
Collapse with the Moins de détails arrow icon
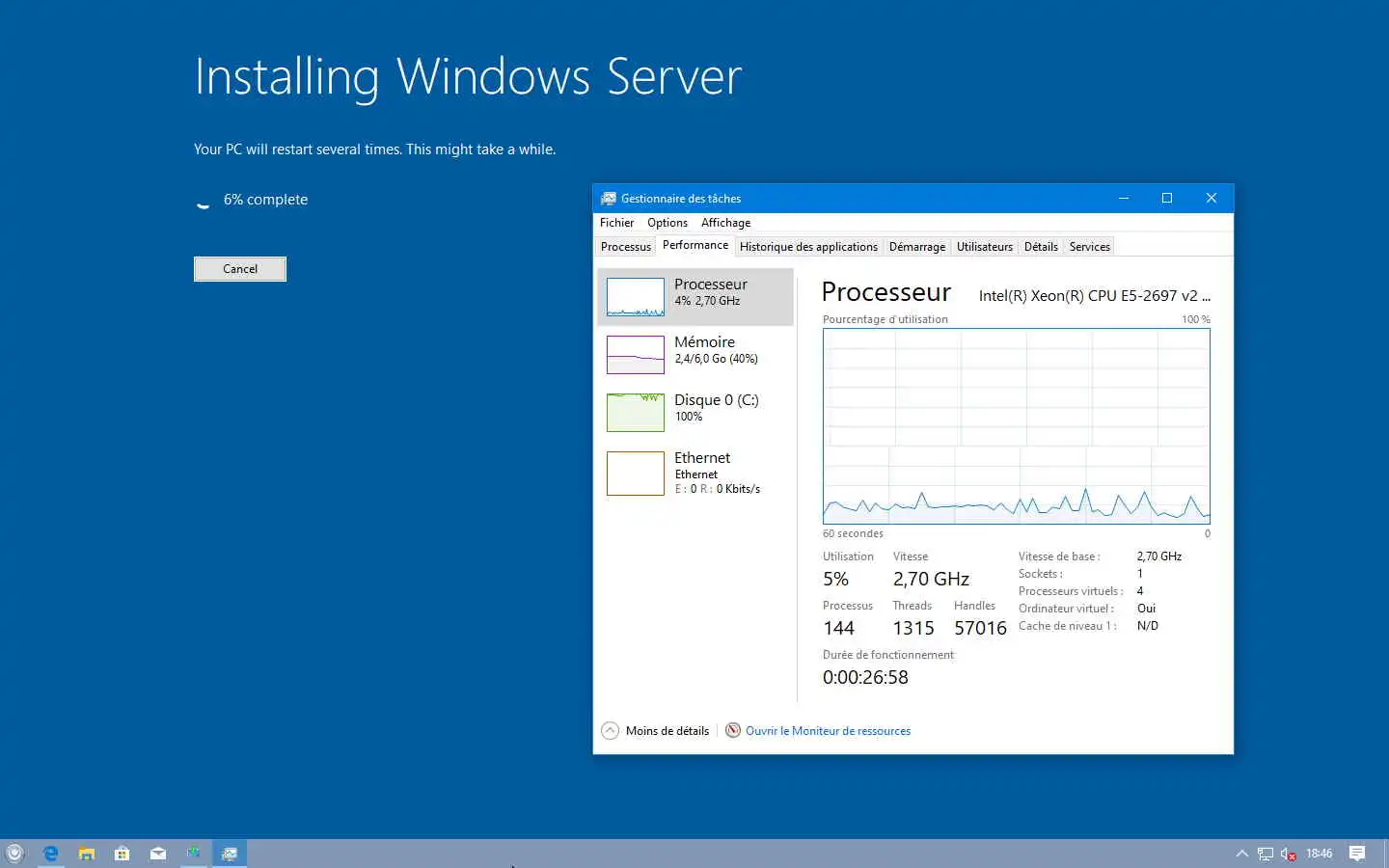coord(610,731)
